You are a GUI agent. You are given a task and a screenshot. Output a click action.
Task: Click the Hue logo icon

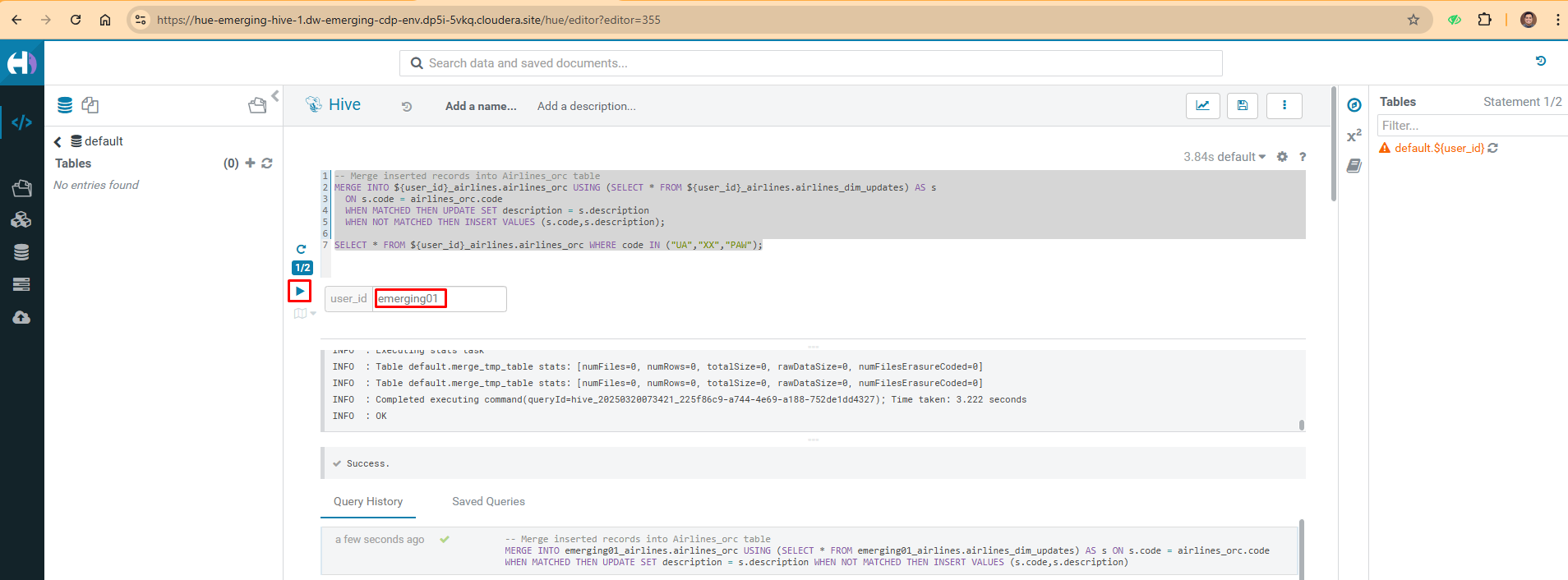[21, 62]
